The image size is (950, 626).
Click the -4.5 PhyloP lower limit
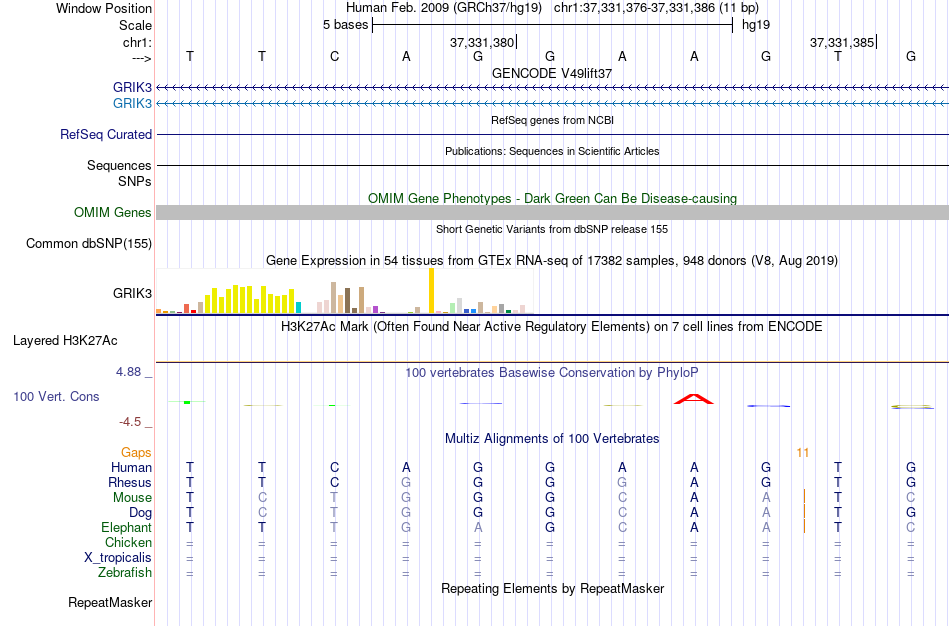130,422
